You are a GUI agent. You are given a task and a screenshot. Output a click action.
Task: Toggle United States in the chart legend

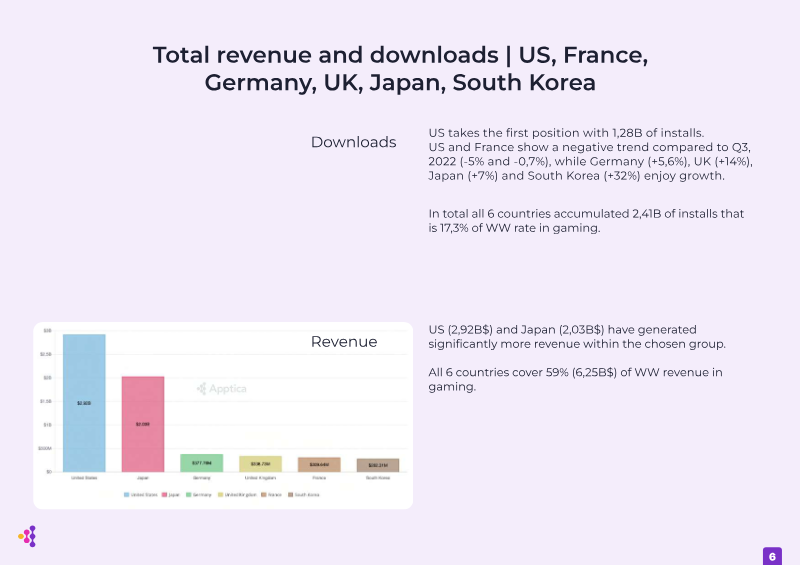pos(140,494)
